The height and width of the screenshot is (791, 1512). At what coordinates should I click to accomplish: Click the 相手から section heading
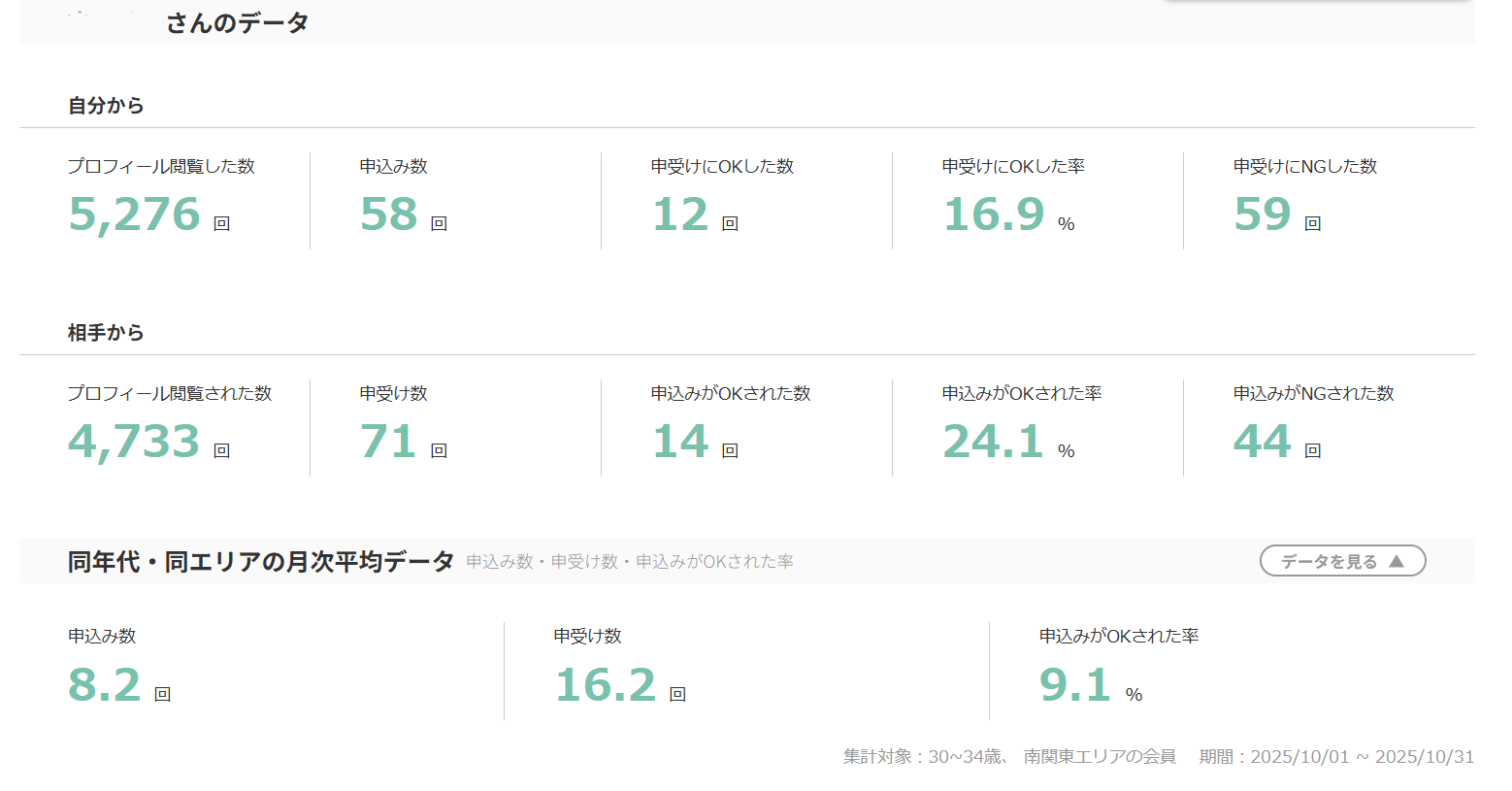(x=106, y=332)
